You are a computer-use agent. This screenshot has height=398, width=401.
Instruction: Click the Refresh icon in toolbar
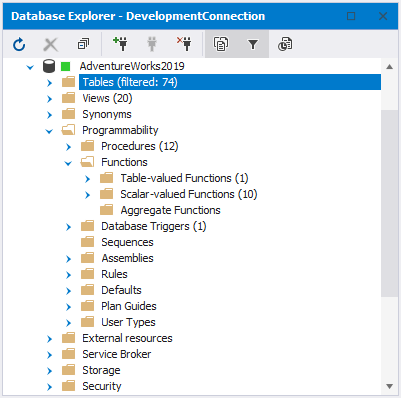click(19, 44)
